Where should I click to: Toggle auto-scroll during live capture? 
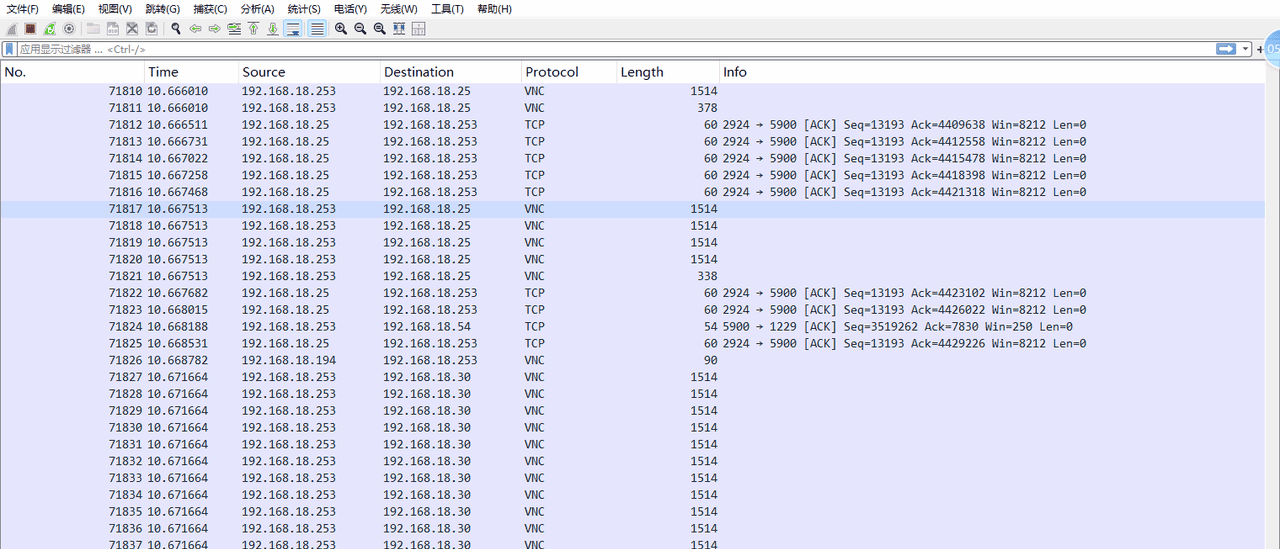[x=293, y=29]
